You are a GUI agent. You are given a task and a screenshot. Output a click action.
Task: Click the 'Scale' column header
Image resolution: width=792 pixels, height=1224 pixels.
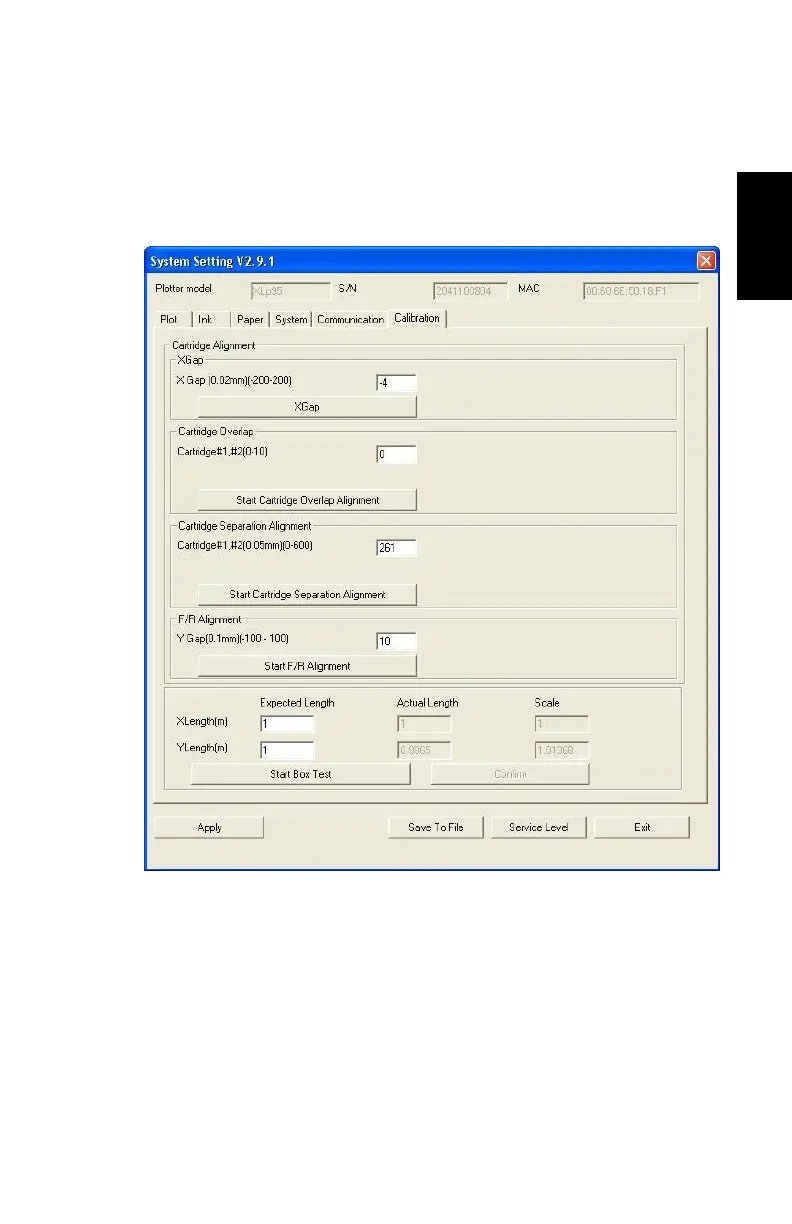point(547,703)
